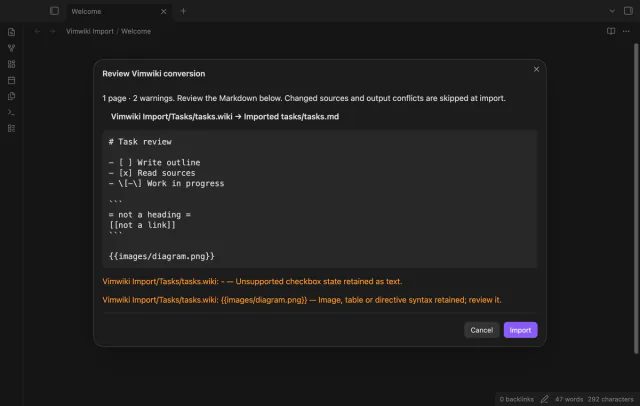Image resolution: width=640 pixels, height=406 pixels.
Task: Close the Review Vimwiki conversion dialog
Action: [x=536, y=69]
